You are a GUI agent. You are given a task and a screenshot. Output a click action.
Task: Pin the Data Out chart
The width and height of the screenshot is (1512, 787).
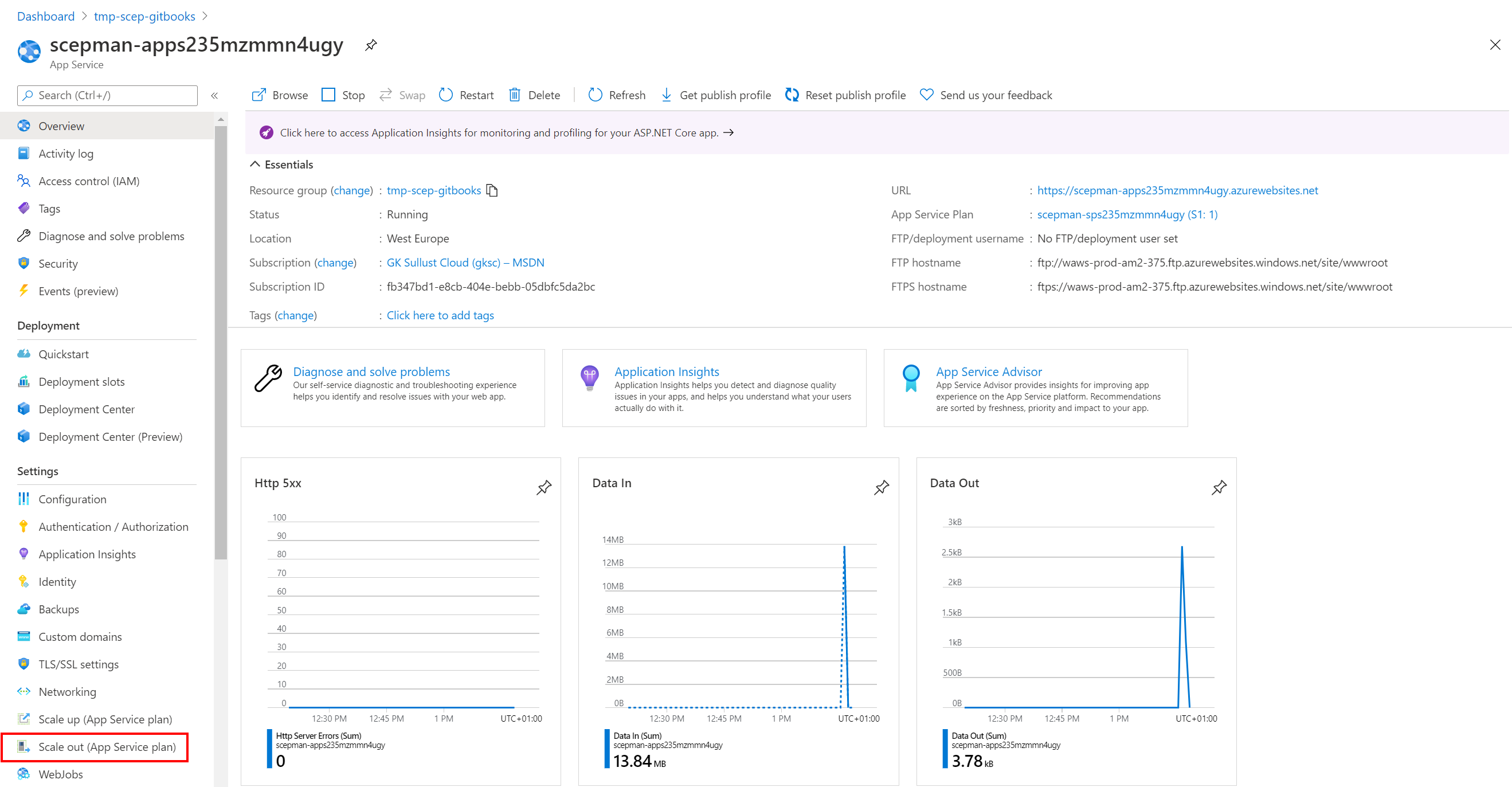coord(1219,487)
